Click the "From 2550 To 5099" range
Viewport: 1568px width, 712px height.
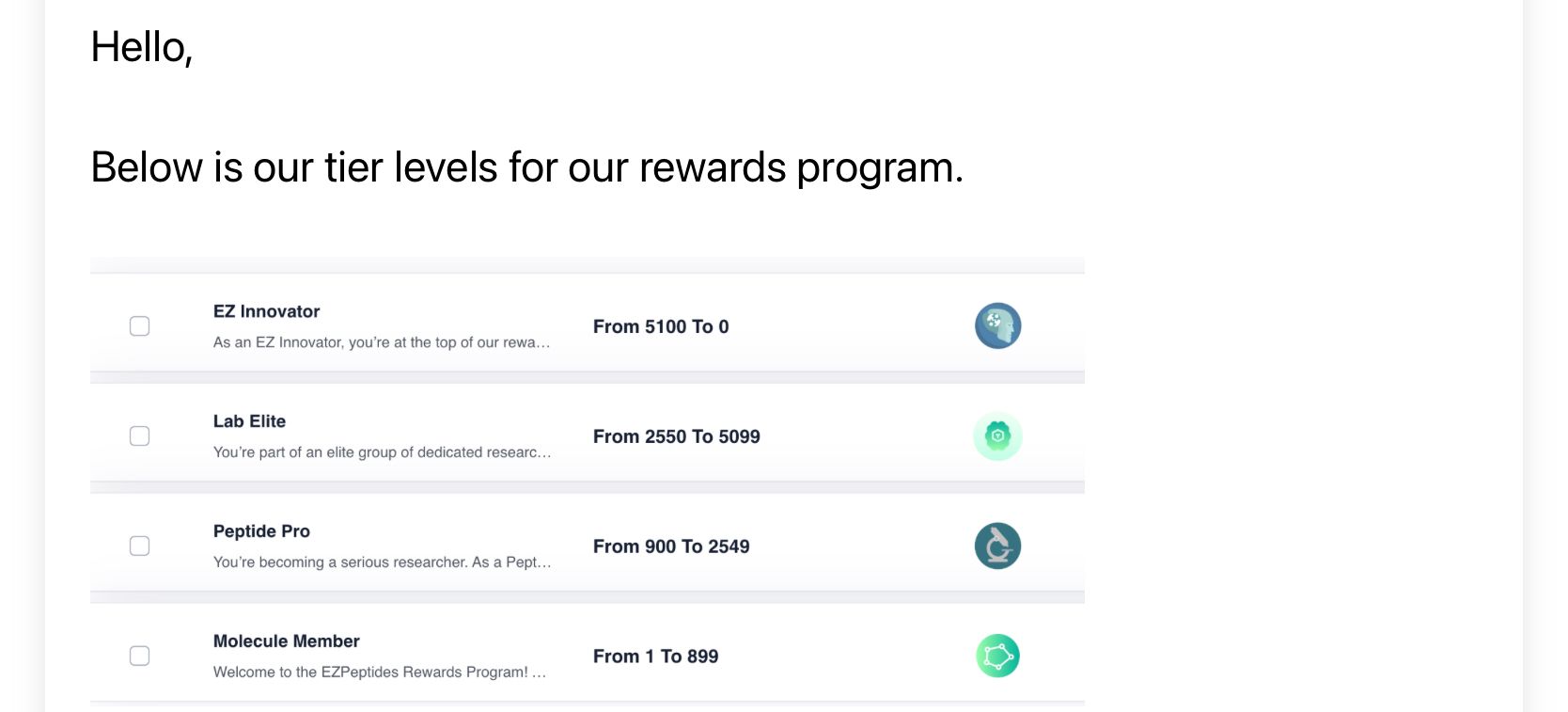[676, 436]
